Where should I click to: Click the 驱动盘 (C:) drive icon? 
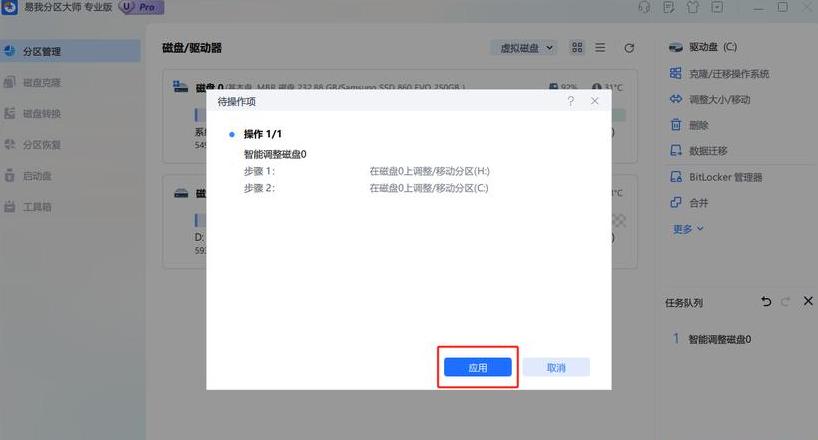(676, 47)
